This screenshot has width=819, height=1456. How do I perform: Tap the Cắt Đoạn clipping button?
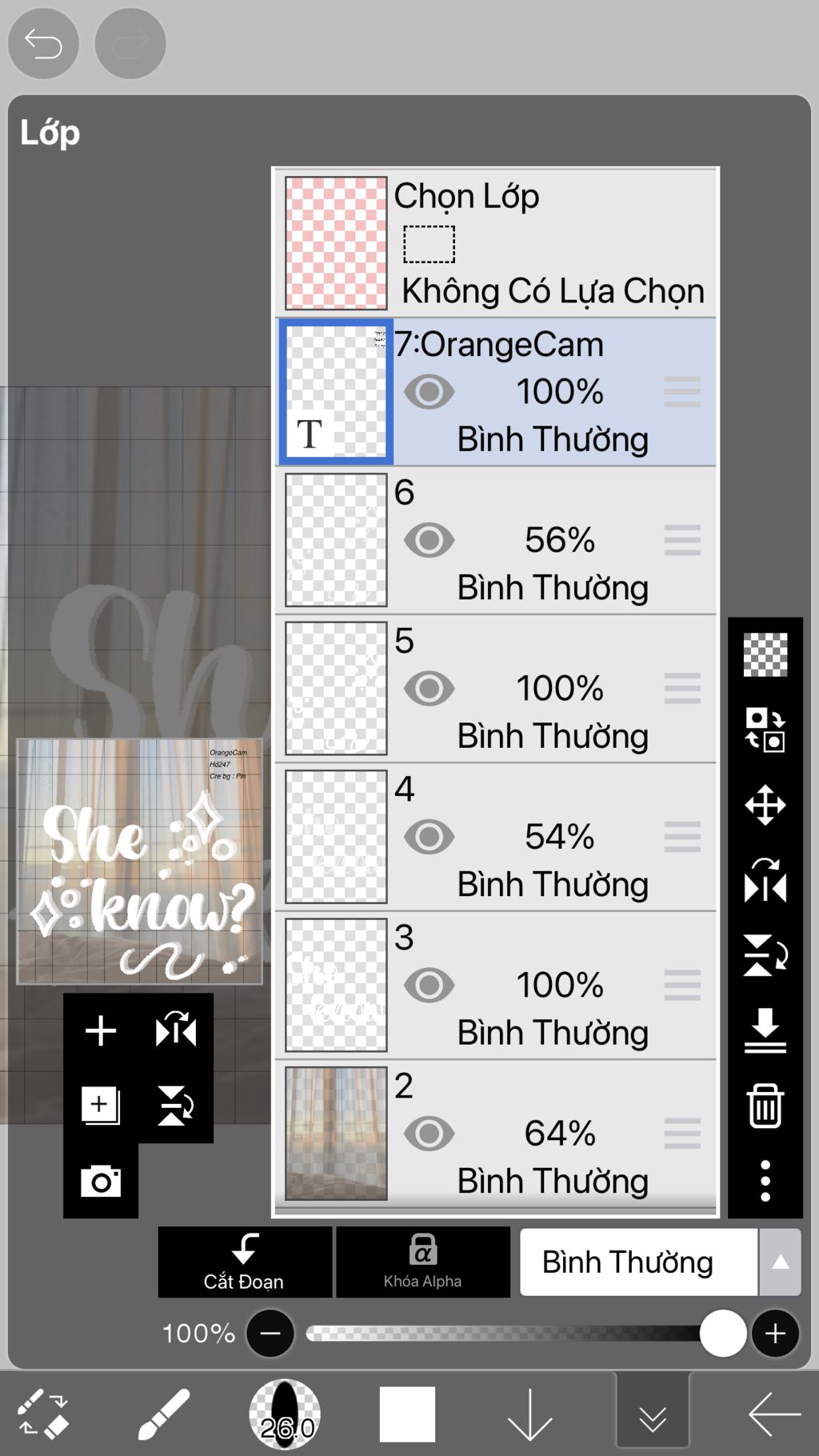click(245, 1262)
